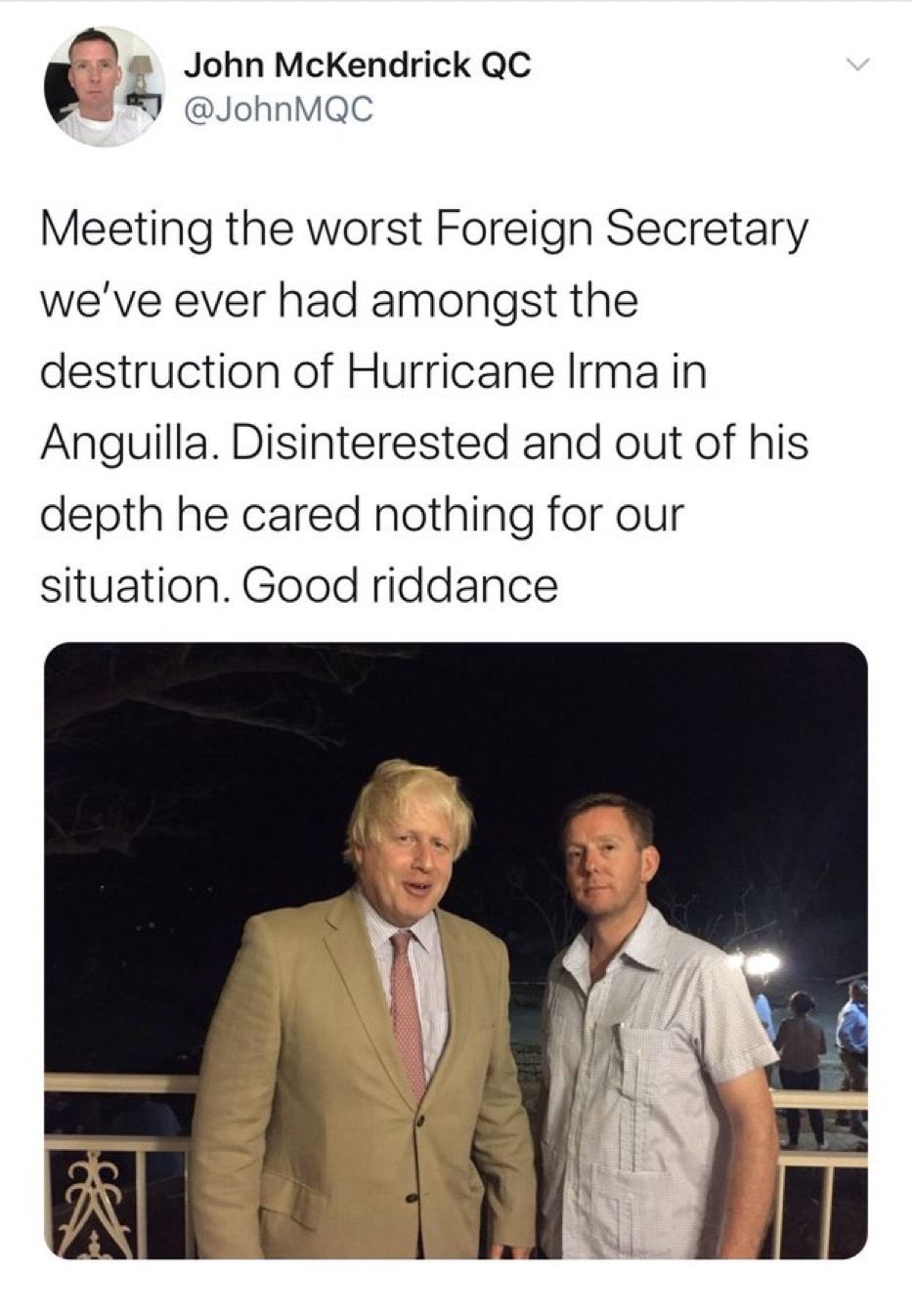The width and height of the screenshot is (912, 1316).
Task: Click the bright light in photo background
Action: [762, 963]
